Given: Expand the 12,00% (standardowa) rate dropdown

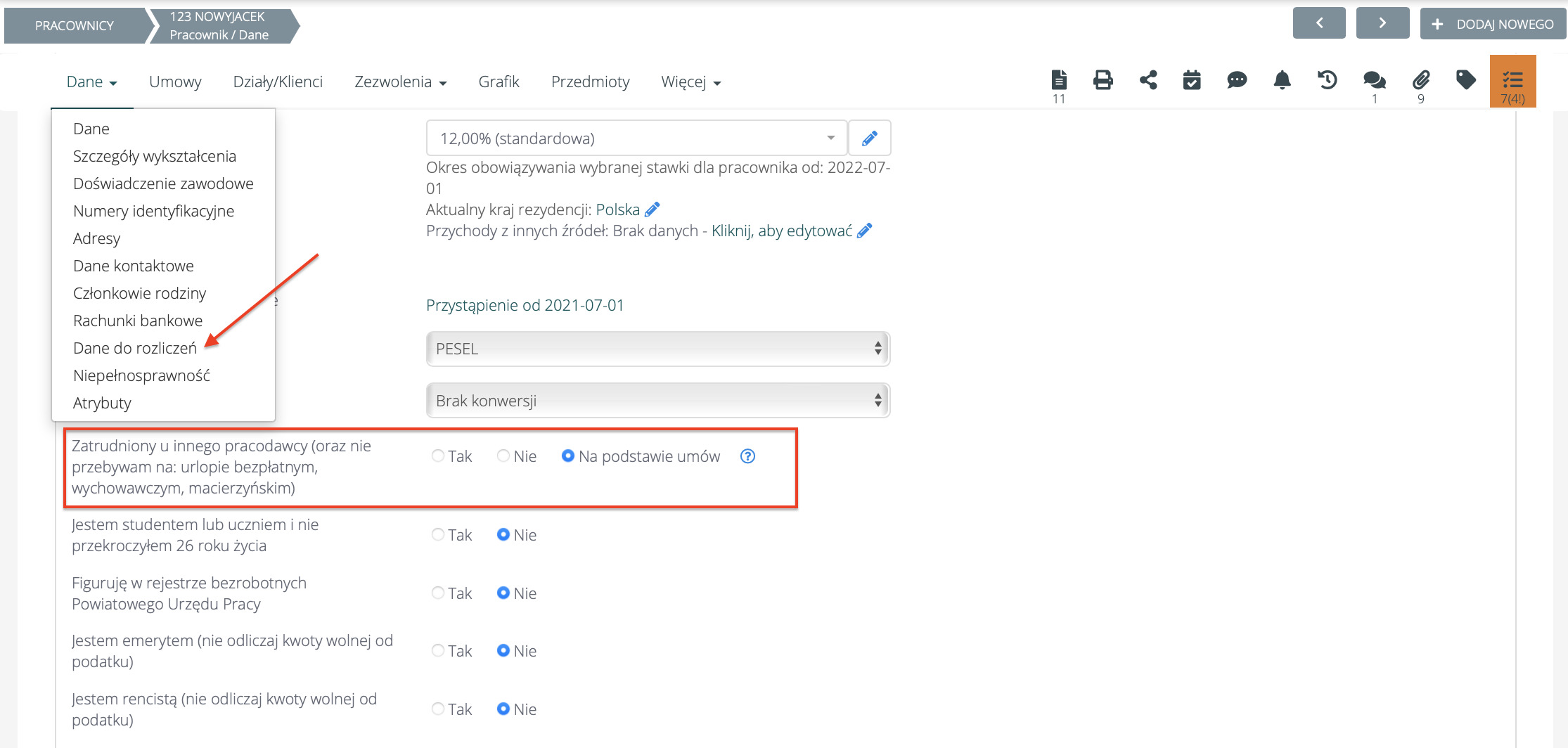Looking at the screenshot, I should (636, 138).
